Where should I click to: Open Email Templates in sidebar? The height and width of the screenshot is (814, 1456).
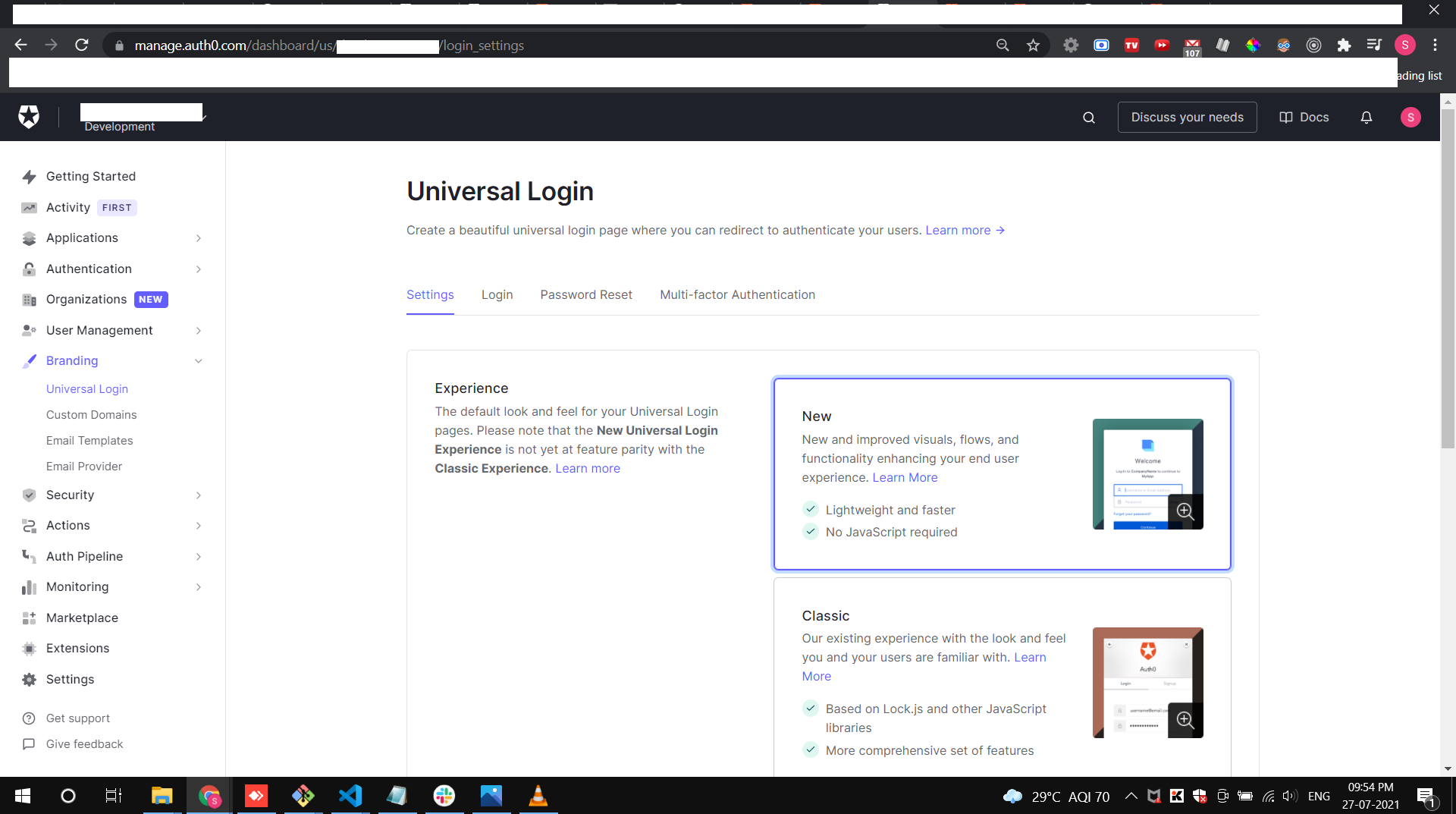89,441
